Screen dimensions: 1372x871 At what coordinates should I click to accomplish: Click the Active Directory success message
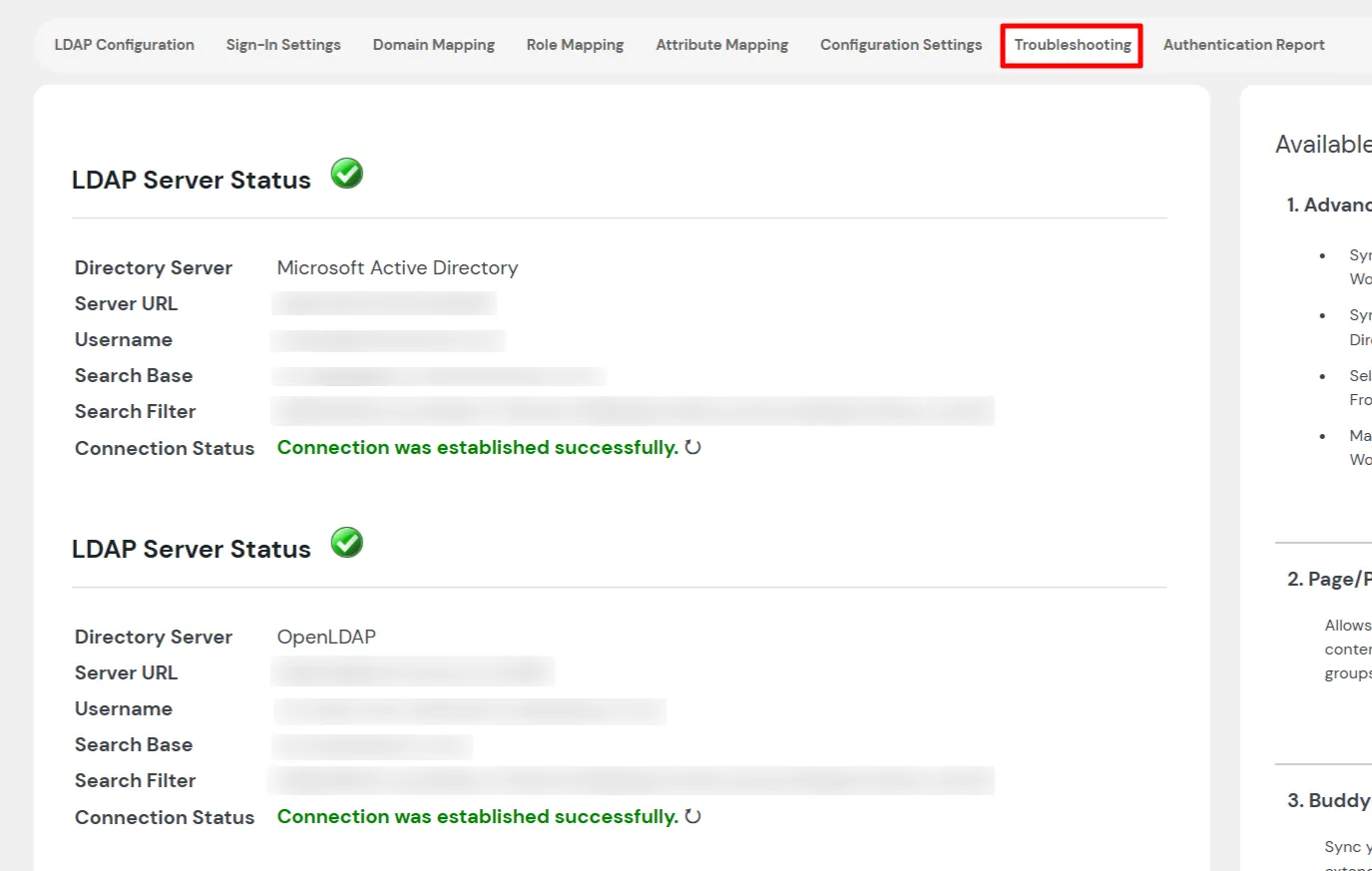pos(477,447)
